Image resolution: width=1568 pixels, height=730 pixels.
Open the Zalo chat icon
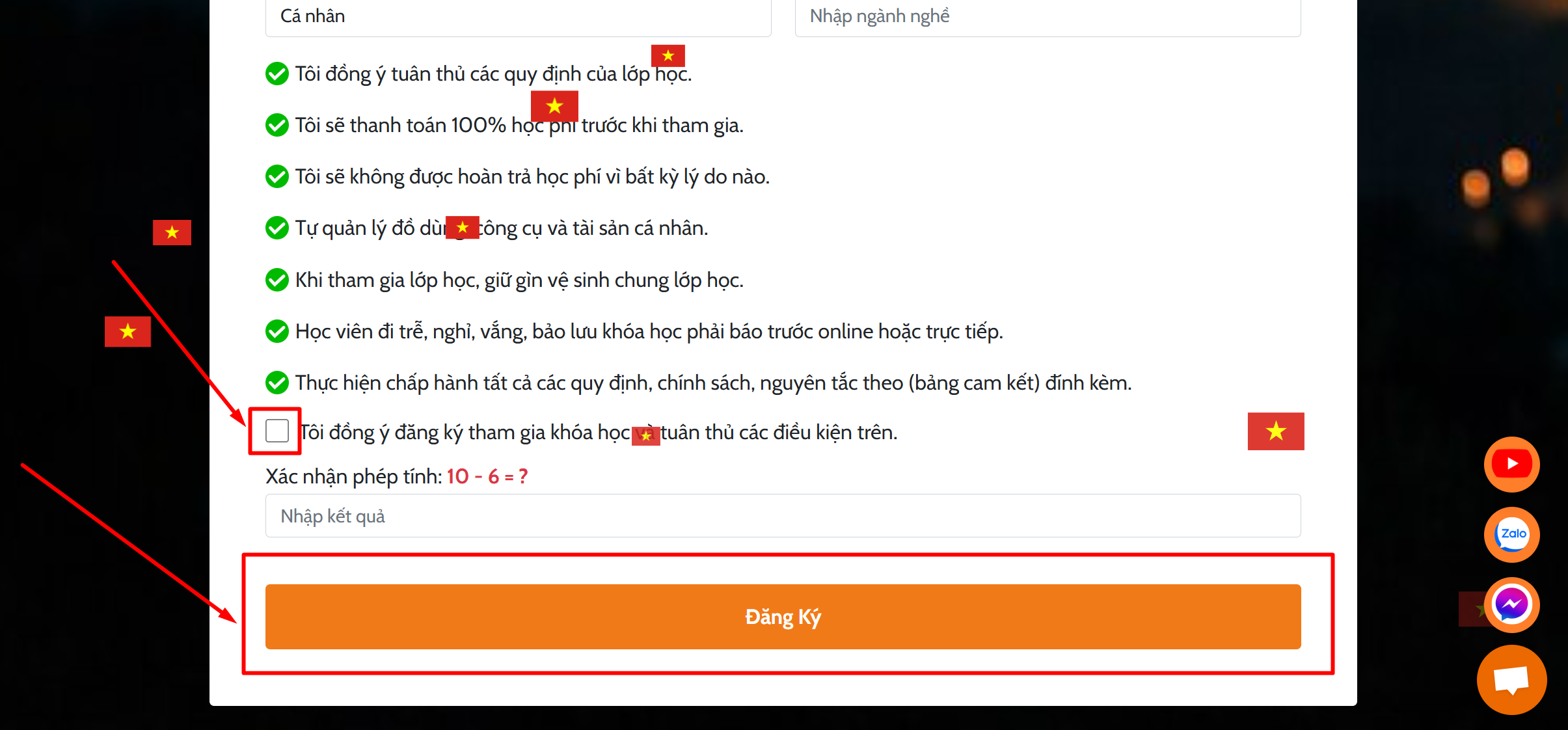click(x=1511, y=534)
